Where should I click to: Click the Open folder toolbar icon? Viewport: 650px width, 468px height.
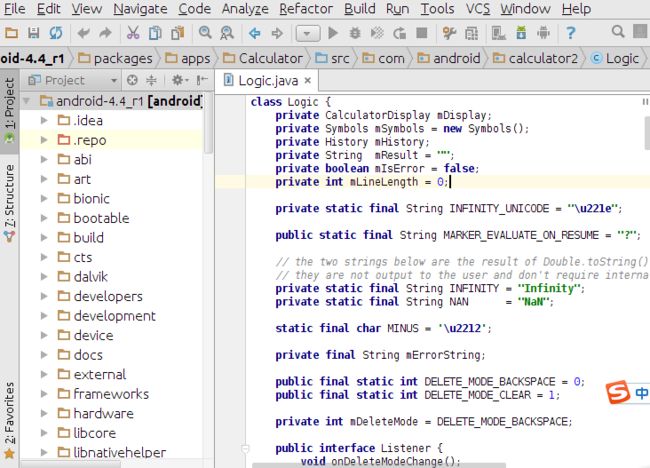point(11,32)
